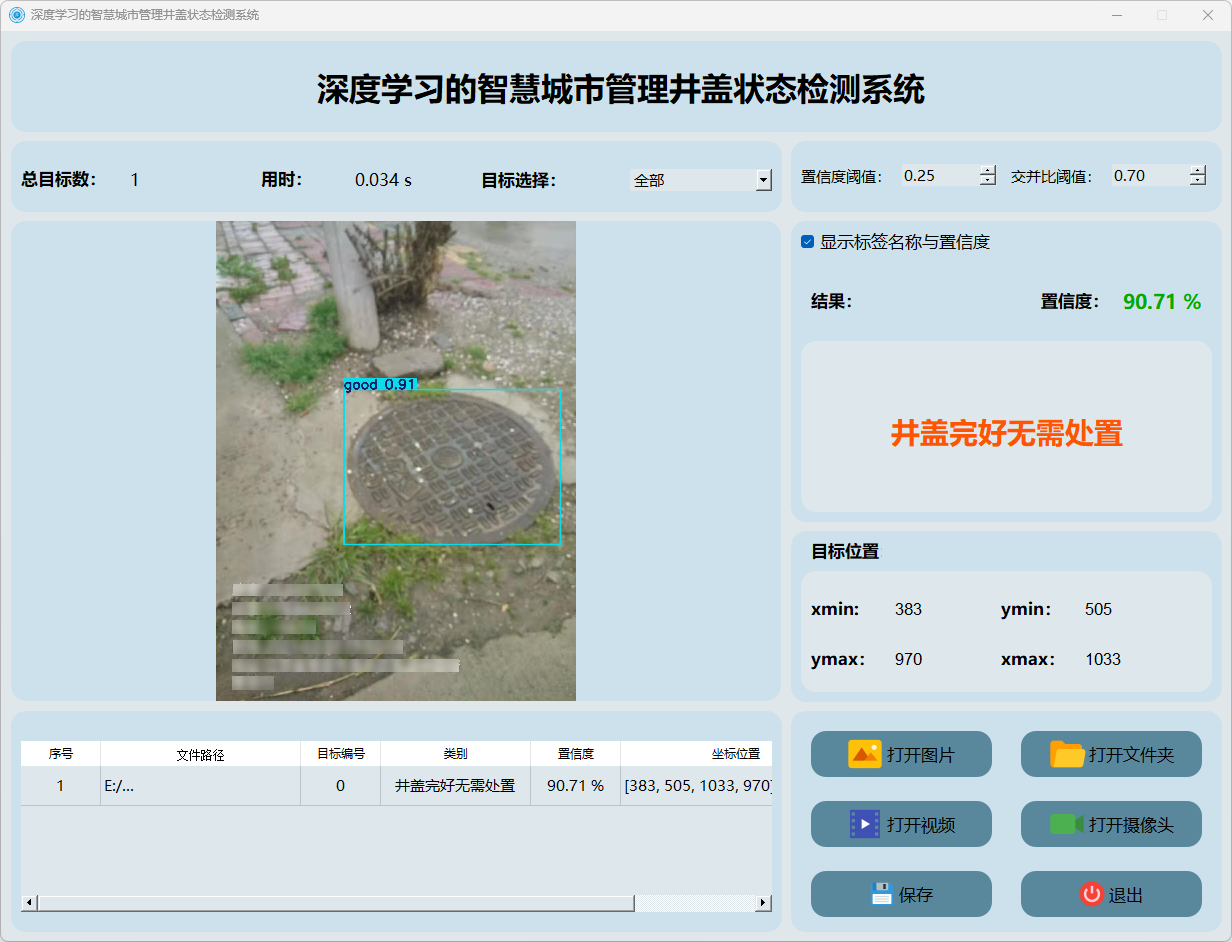Screen dimensions: 1232x942
Task: Decrease 交并比阈值 with down arrow
Action: click(1198, 181)
